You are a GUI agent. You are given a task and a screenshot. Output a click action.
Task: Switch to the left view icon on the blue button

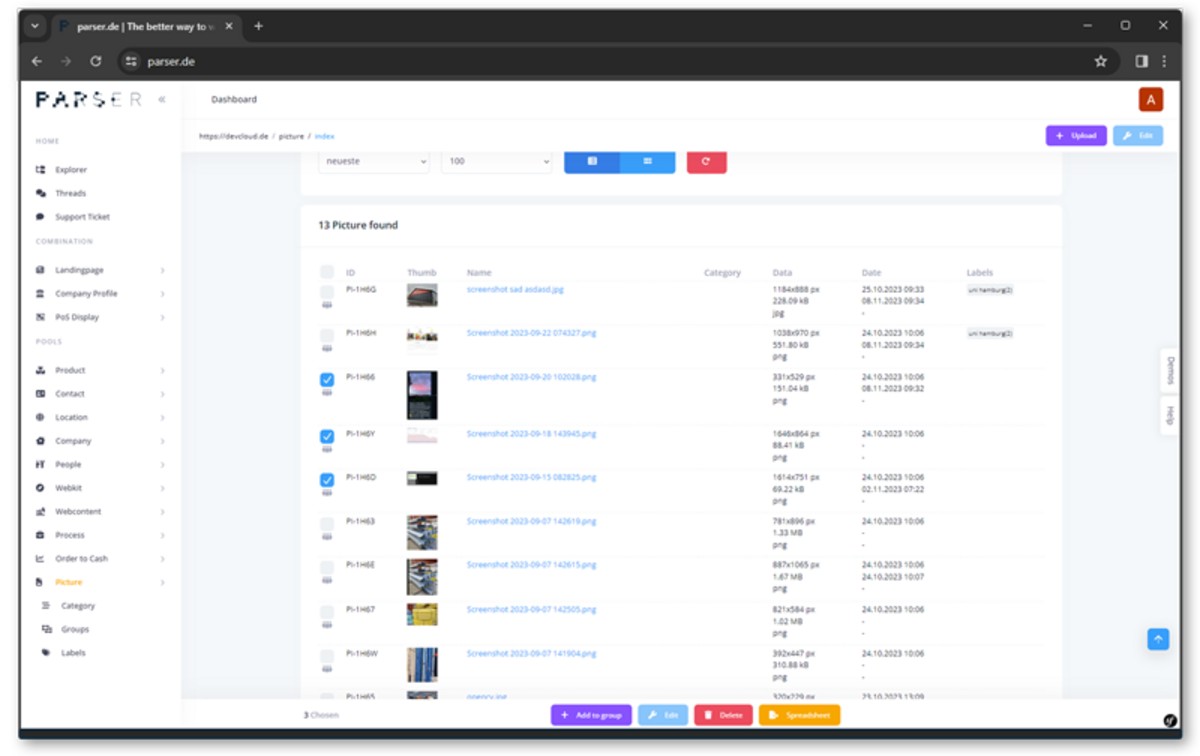coord(592,160)
